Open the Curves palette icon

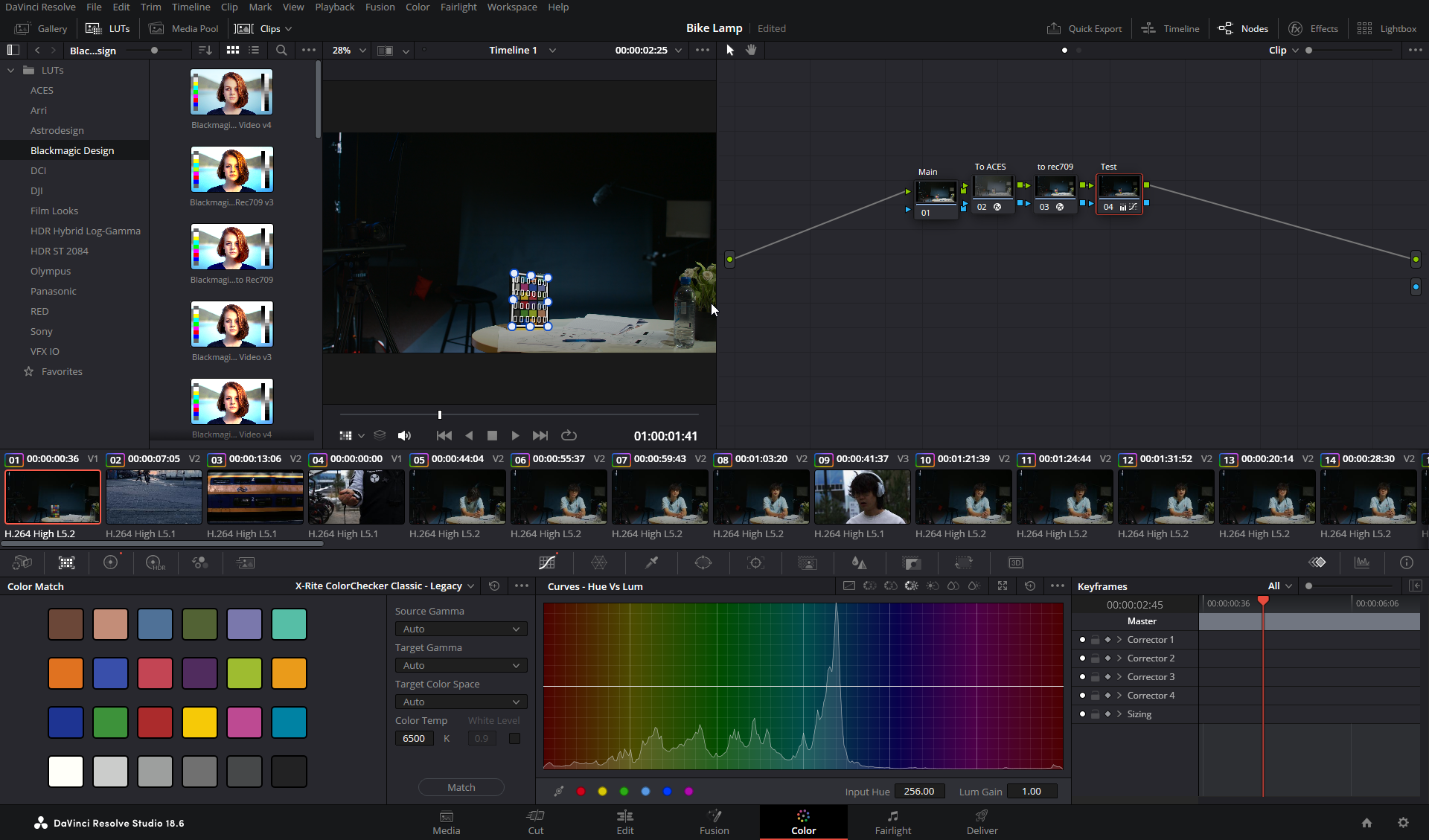click(x=547, y=562)
